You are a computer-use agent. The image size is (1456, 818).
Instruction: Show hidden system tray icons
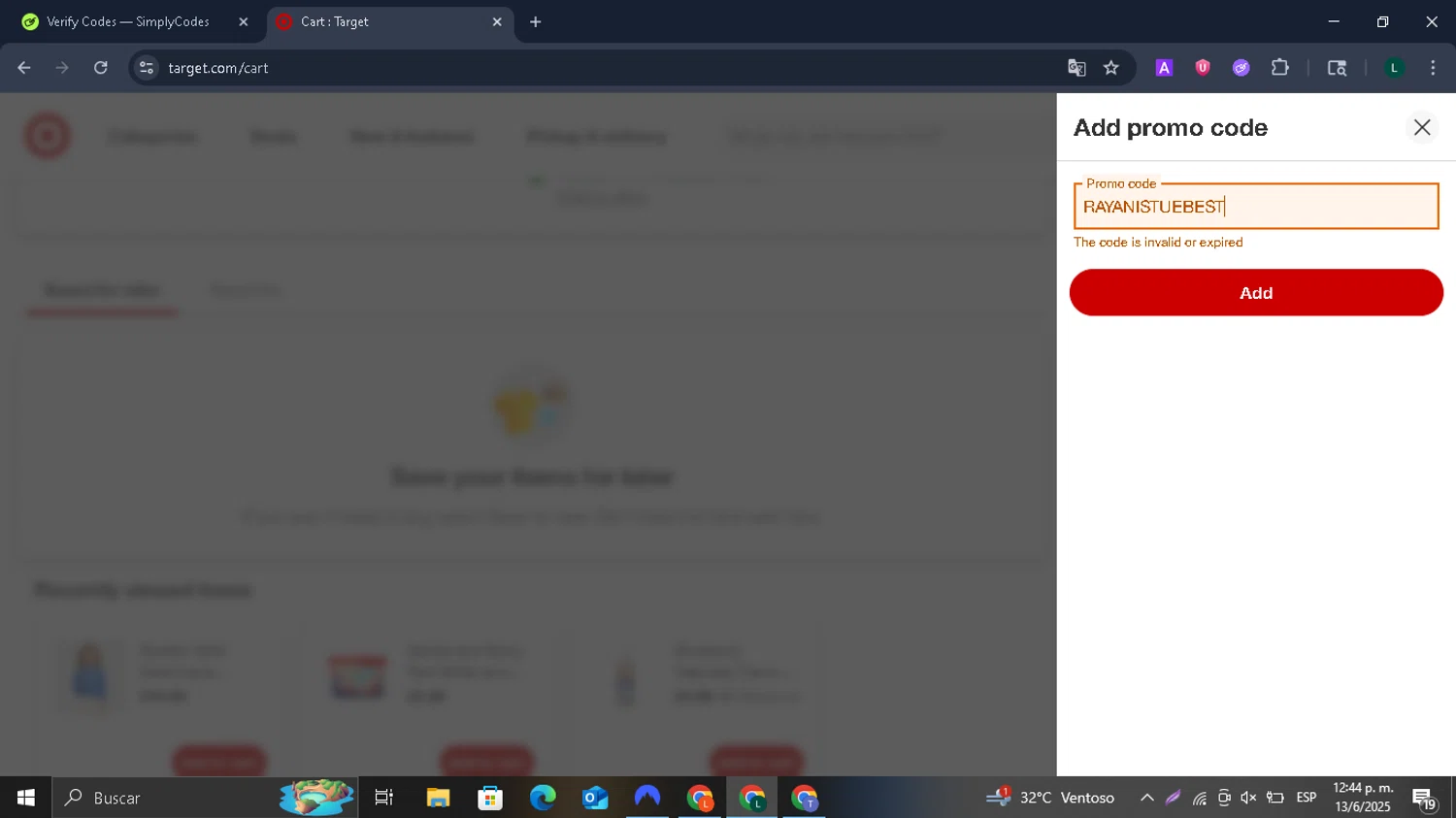(1146, 798)
